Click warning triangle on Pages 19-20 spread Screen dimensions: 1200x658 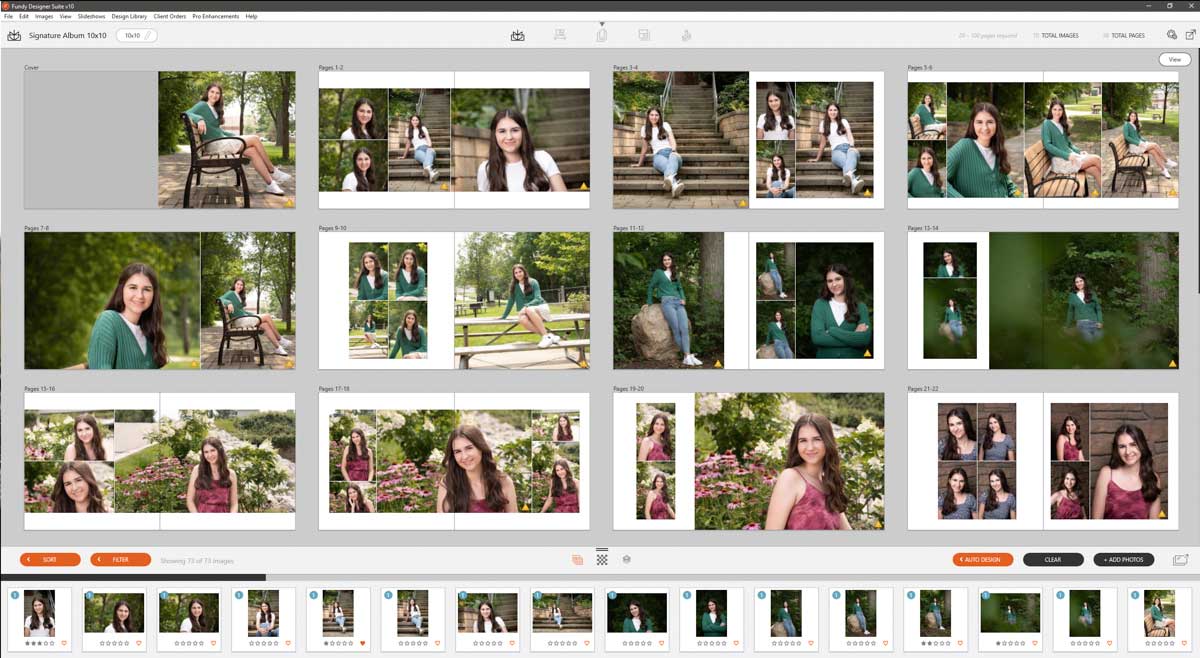878,523
